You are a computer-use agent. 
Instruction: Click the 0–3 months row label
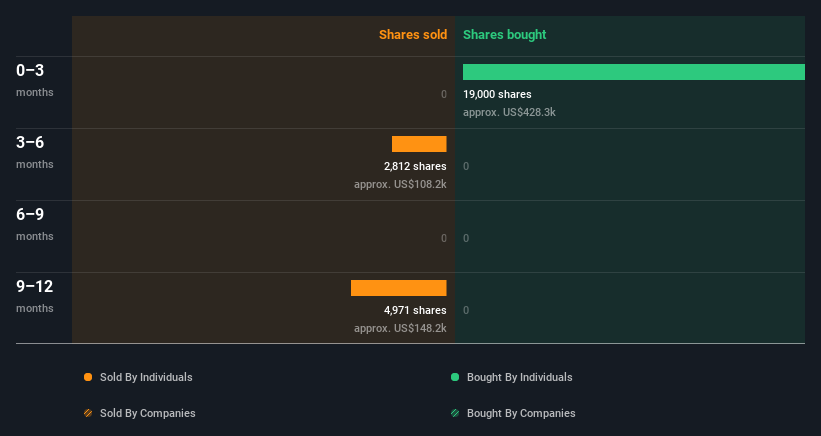35,80
